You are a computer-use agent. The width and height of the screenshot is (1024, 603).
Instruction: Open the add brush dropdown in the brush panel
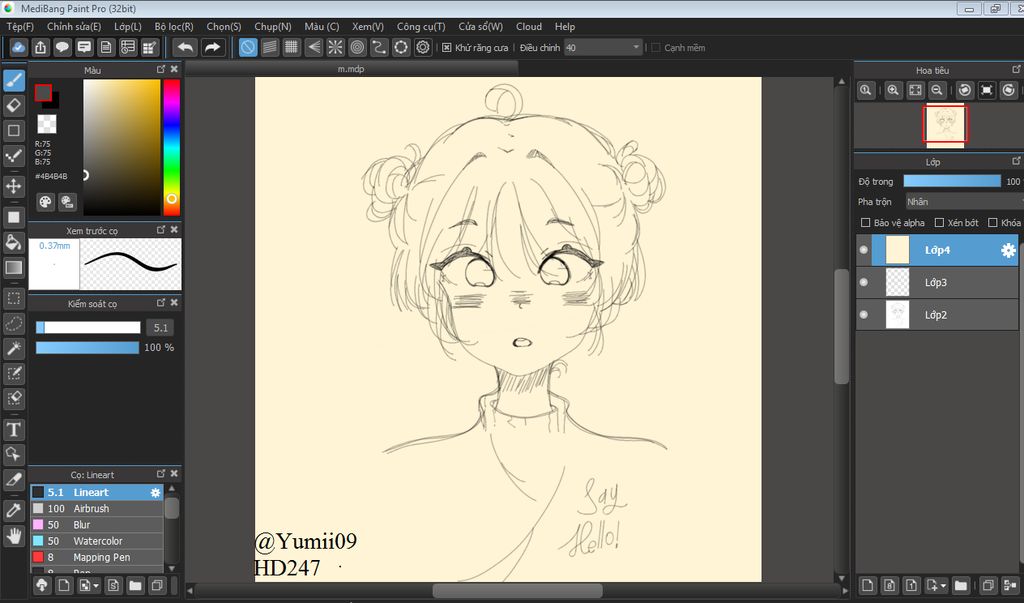[x=88, y=585]
